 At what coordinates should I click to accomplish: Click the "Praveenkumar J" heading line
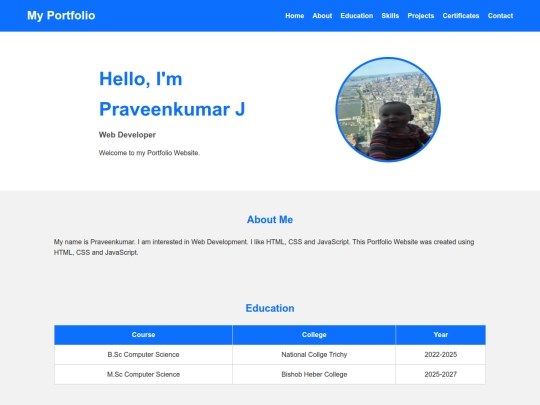172,109
